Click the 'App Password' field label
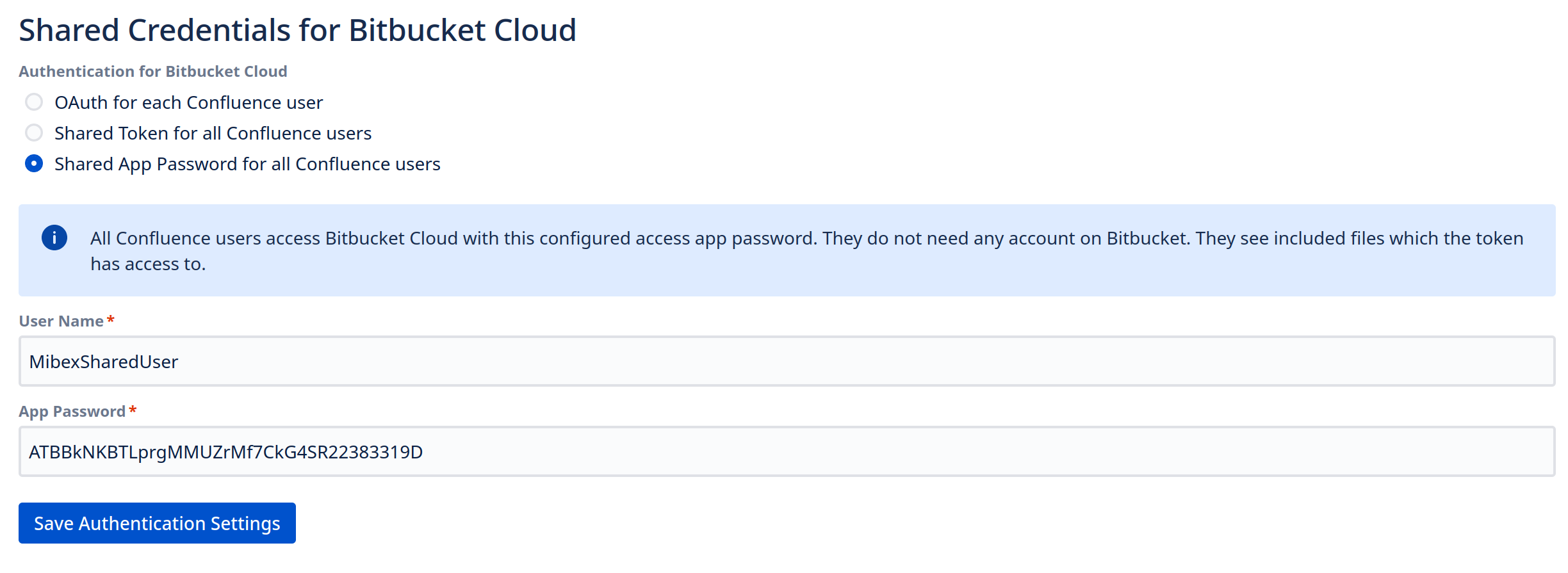Image resolution: width=1568 pixels, height=573 pixels. [x=72, y=412]
